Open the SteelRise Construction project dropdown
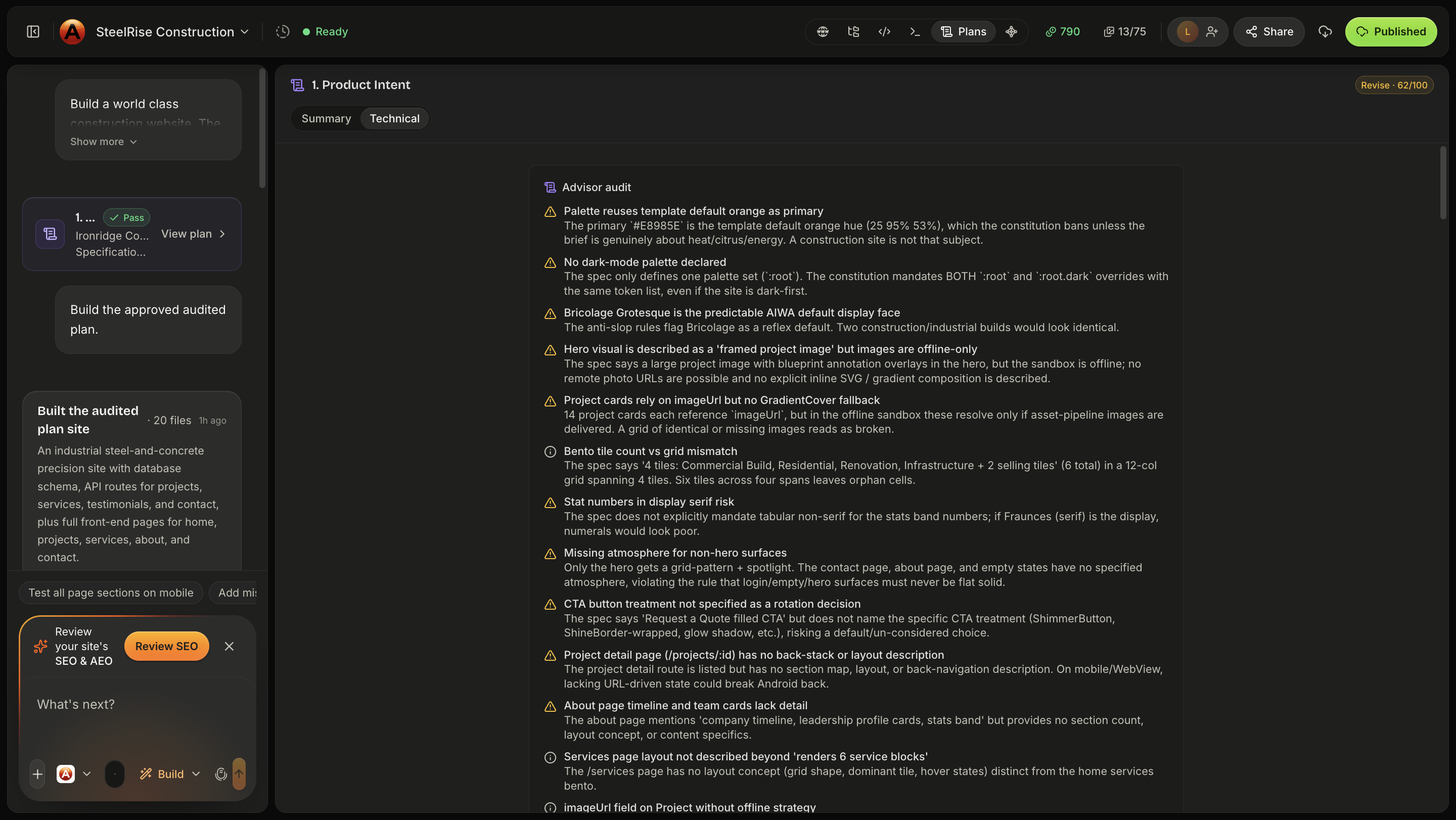The image size is (1456, 820). [x=172, y=32]
